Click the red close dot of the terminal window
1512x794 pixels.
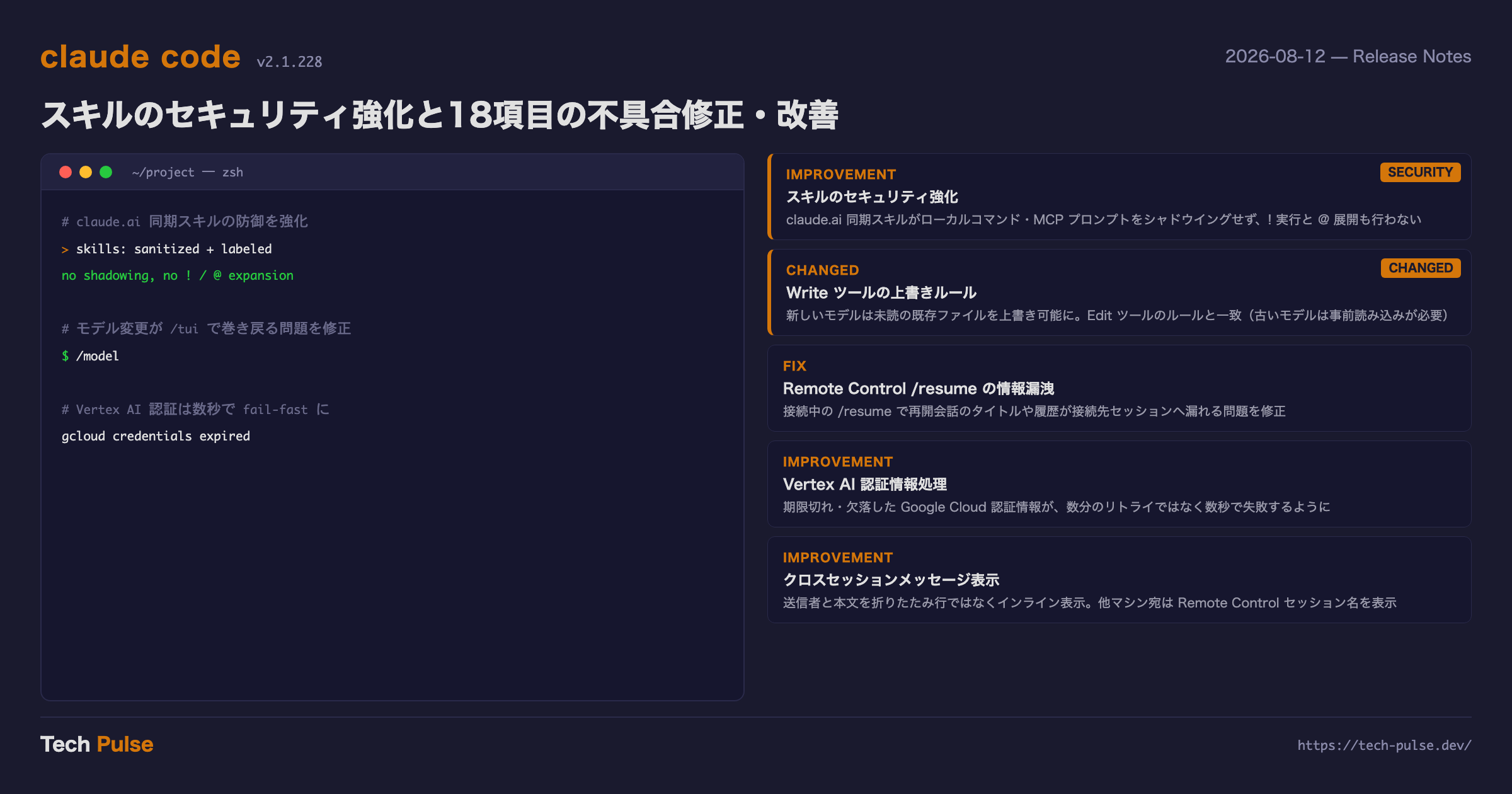[x=66, y=172]
